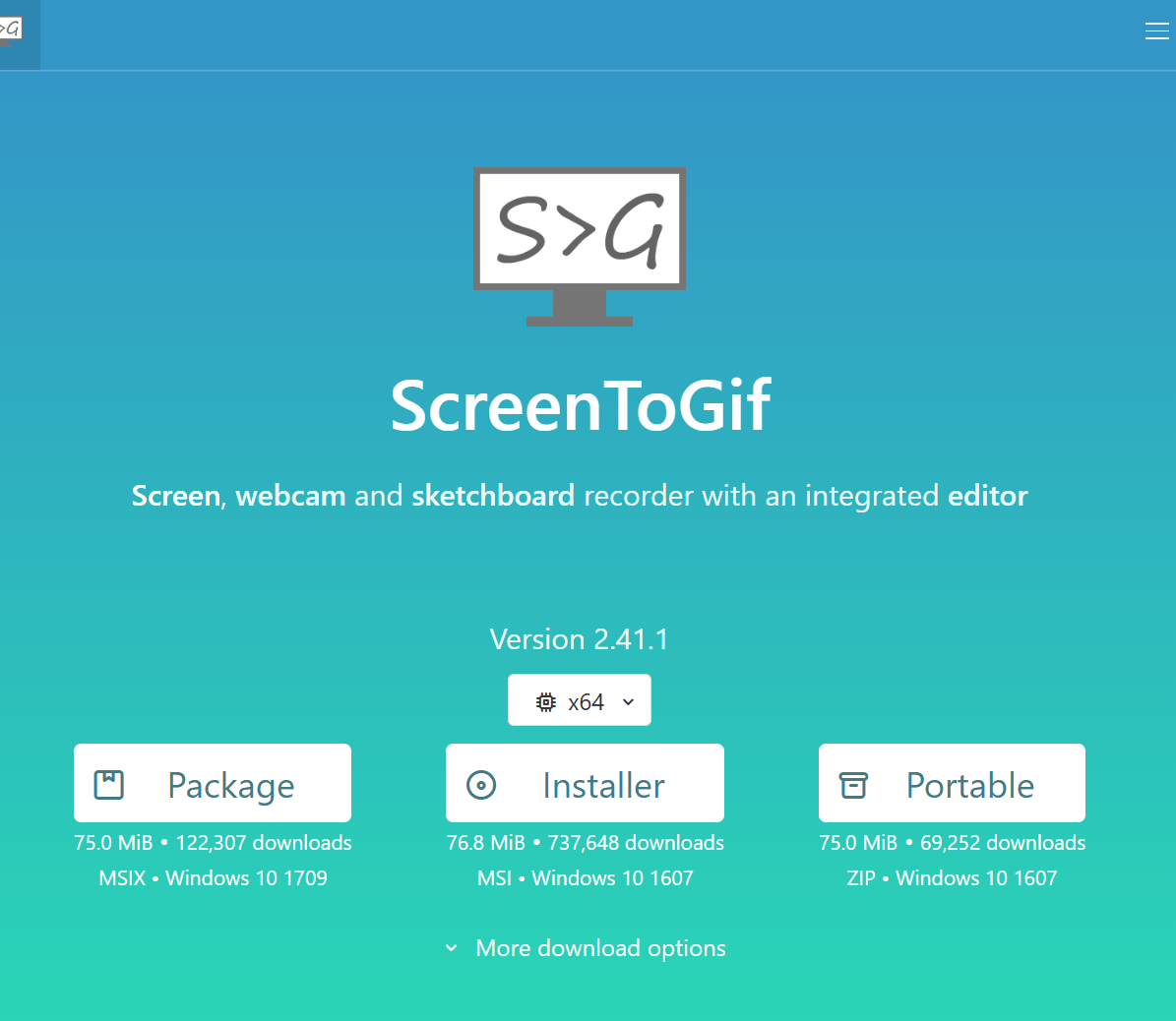Click the processor chip icon beside x64

[545, 702]
